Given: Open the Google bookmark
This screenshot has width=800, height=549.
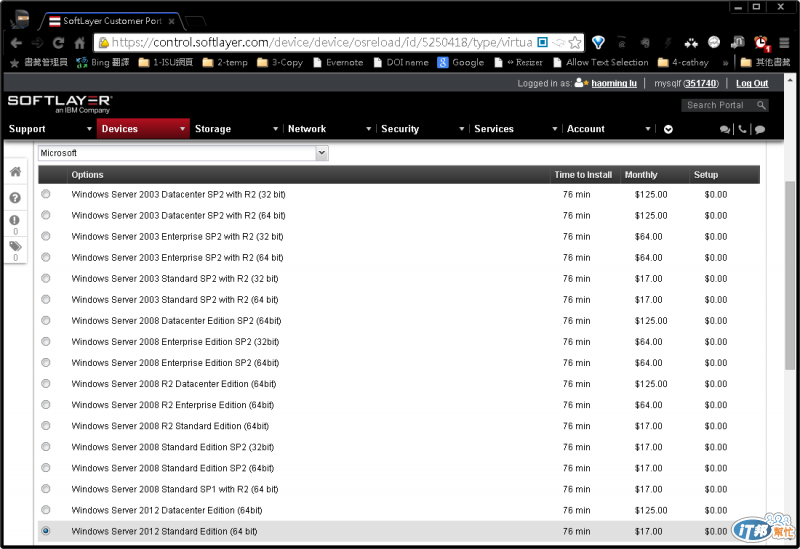Looking at the screenshot, I should pos(461,62).
